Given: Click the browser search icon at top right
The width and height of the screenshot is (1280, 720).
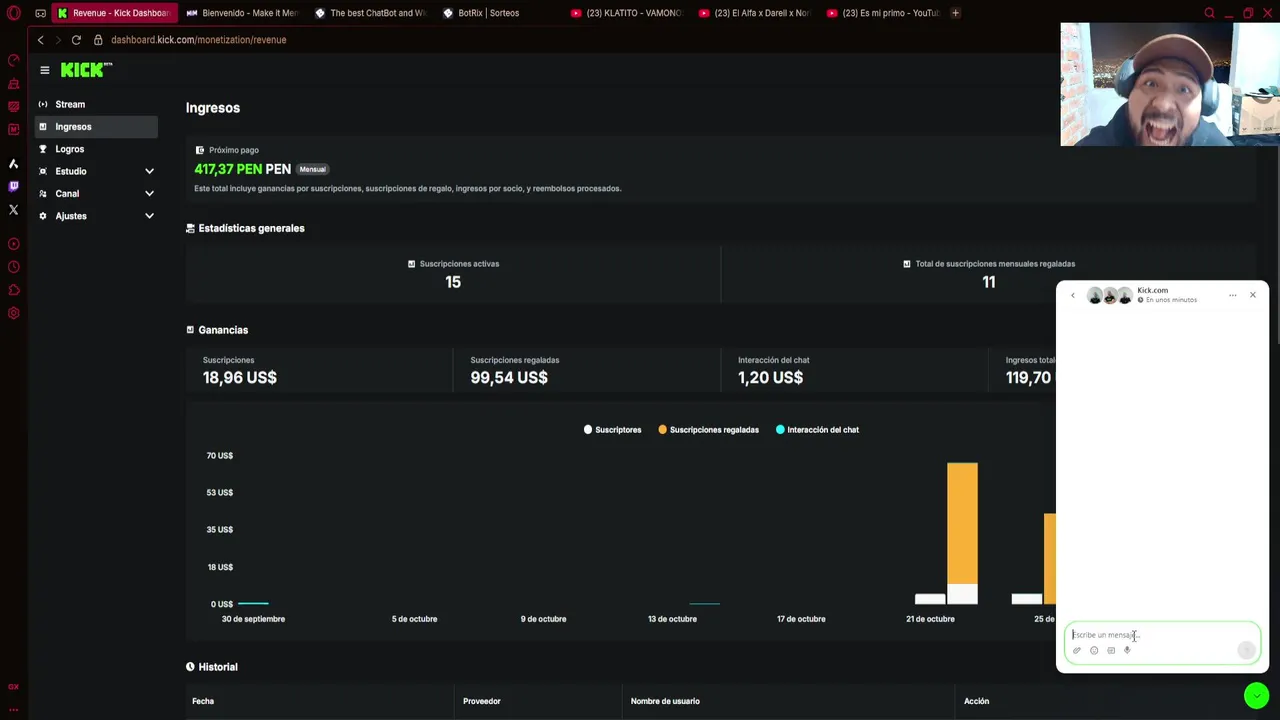Looking at the screenshot, I should [x=1209, y=13].
